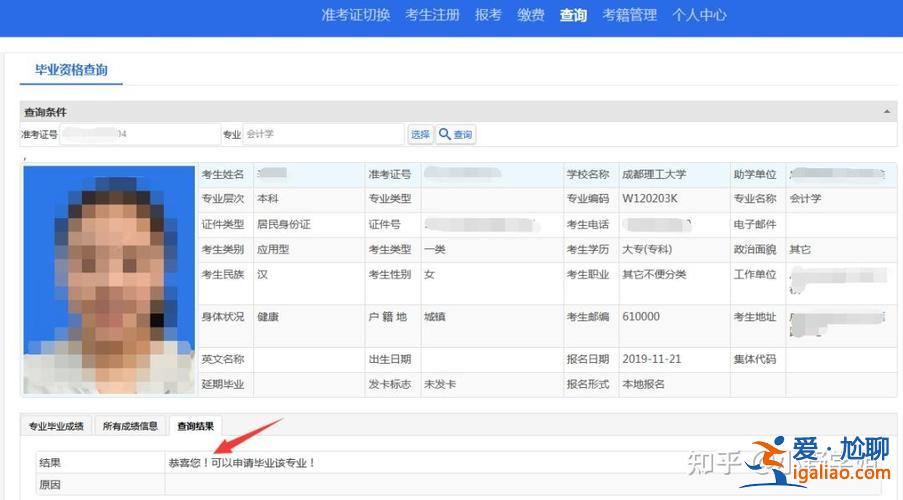903x500 pixels.
Task: Click the 汉 考生民族 value
Action: [x=263, y=275]
